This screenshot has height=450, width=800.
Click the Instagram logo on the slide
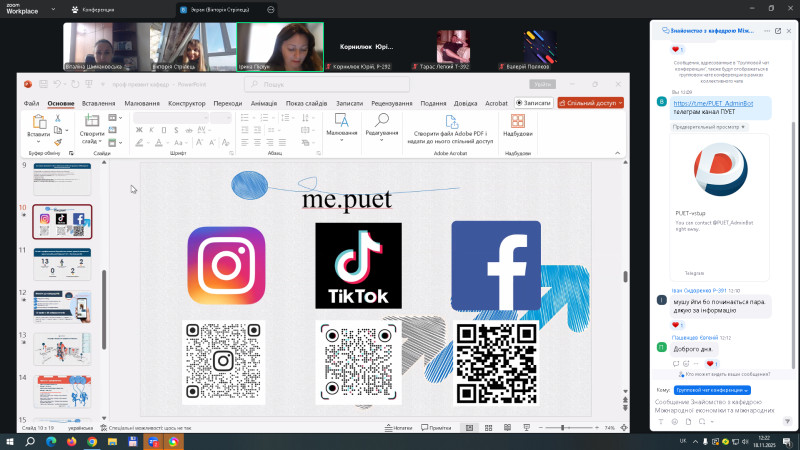(226, 265)
